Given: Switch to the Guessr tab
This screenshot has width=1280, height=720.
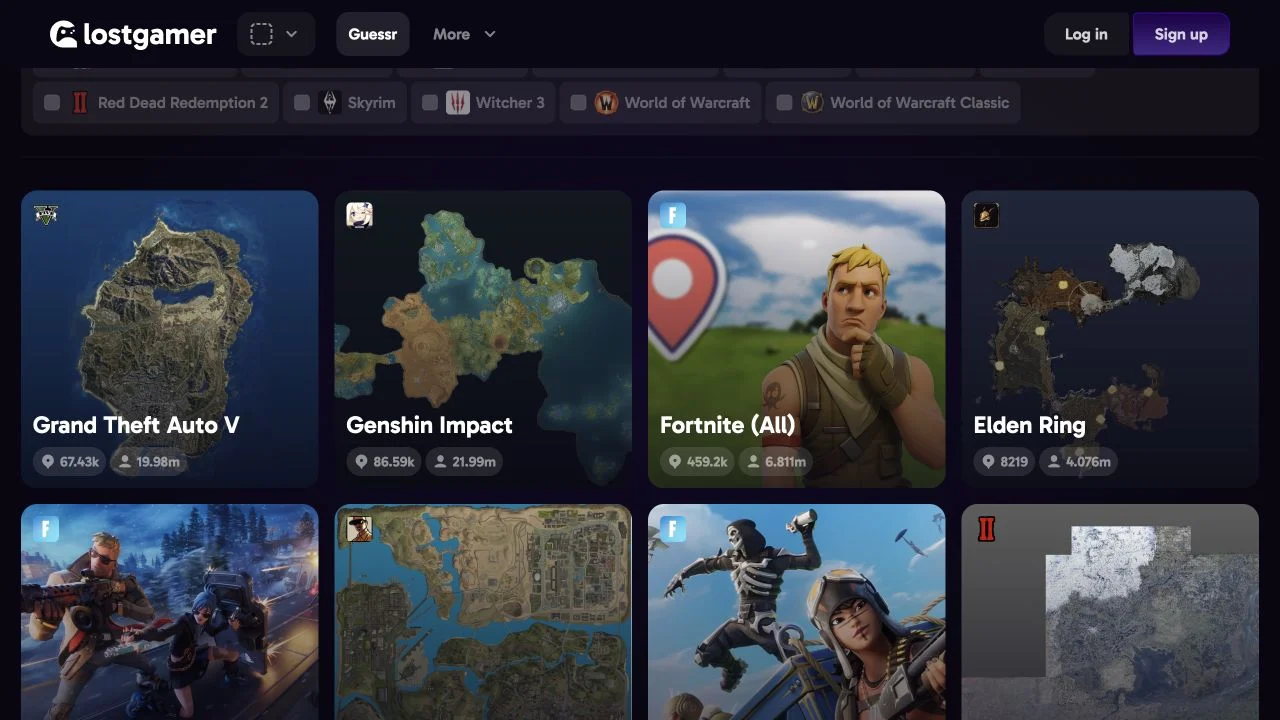Looking at the screenshot, I should pyautogui.click(x=373, y=34).
